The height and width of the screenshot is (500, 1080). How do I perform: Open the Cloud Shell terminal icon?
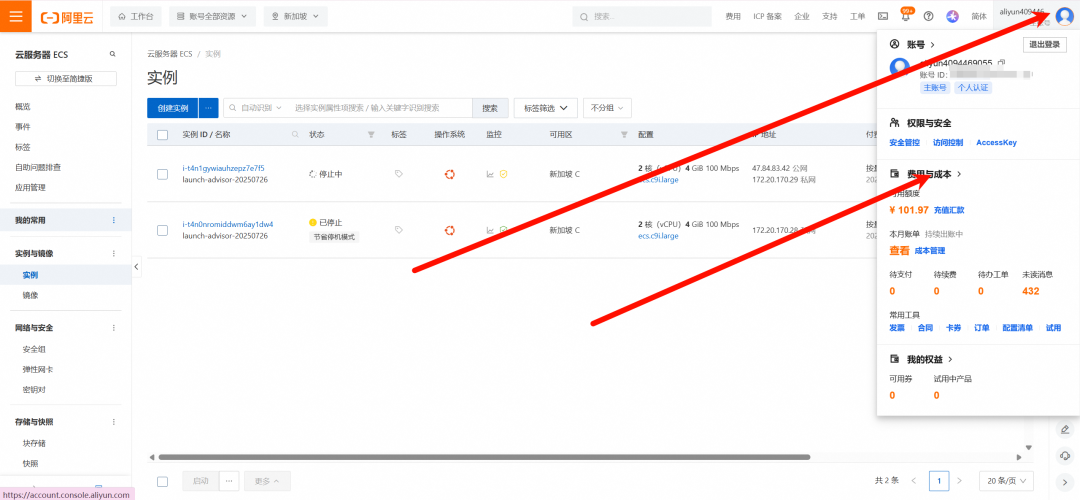tap(882, 17)
